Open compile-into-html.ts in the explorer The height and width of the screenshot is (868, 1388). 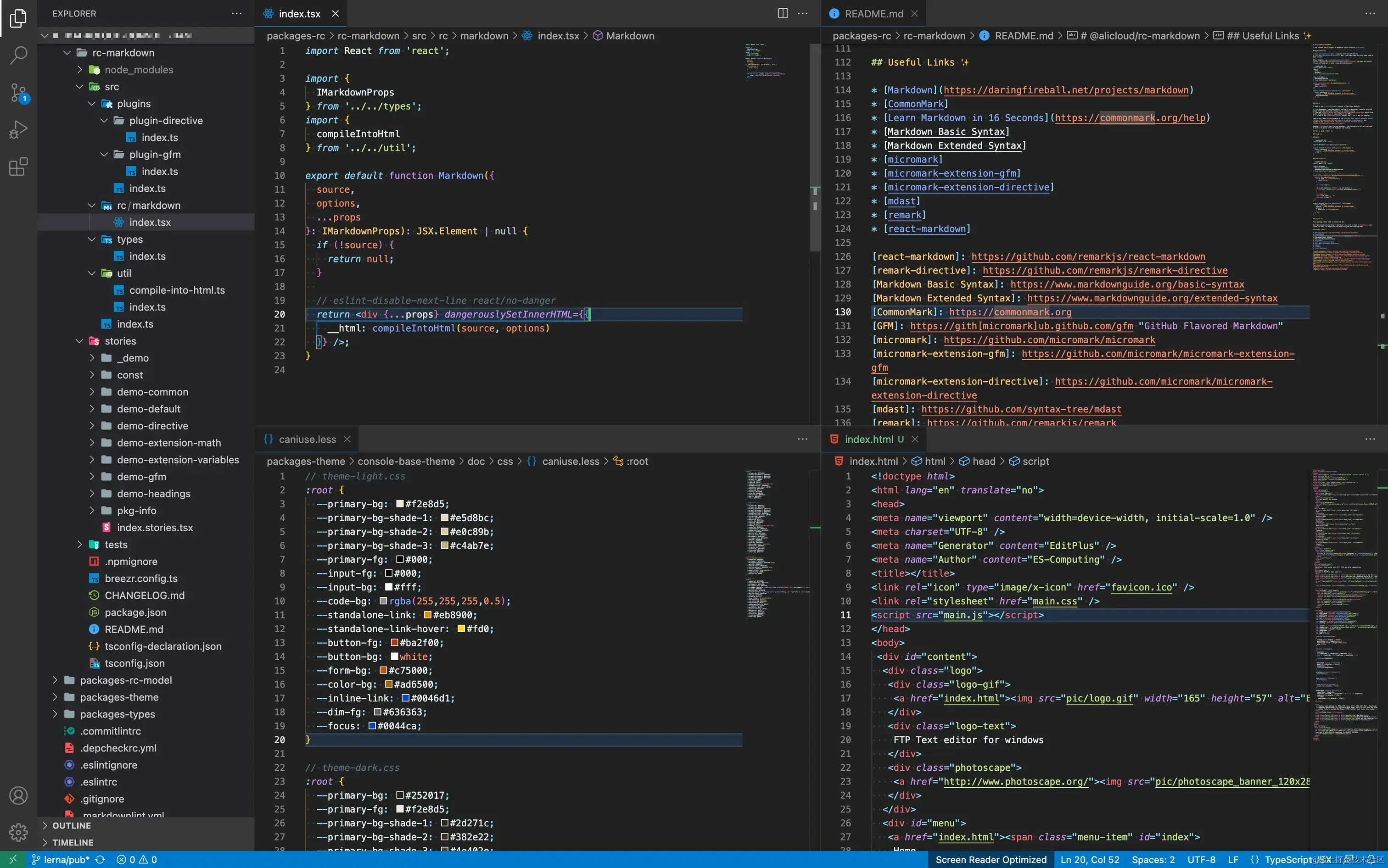pyautogui.click(x=177, y=290)
